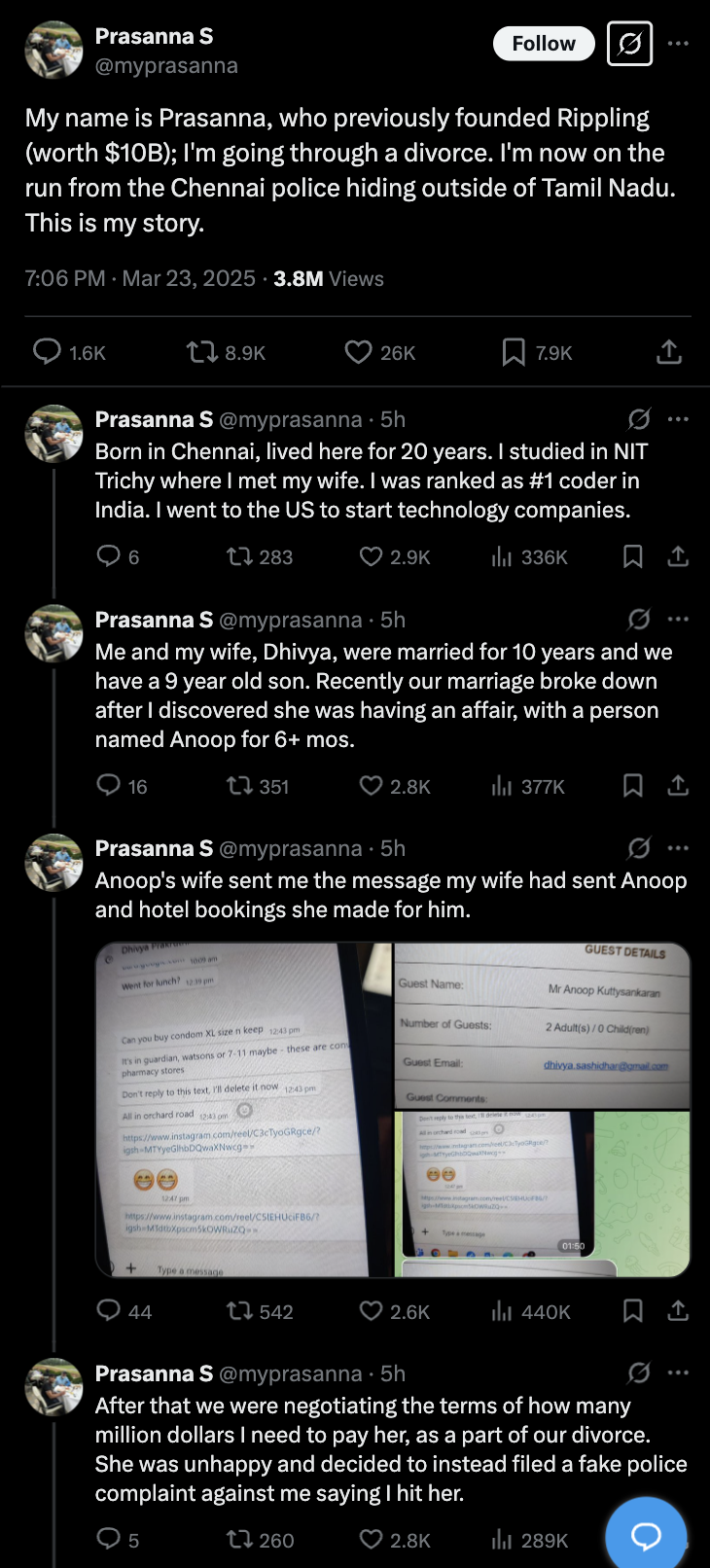Click the Follow button
The image size is (710, 1568).
(x=544, y=44)
